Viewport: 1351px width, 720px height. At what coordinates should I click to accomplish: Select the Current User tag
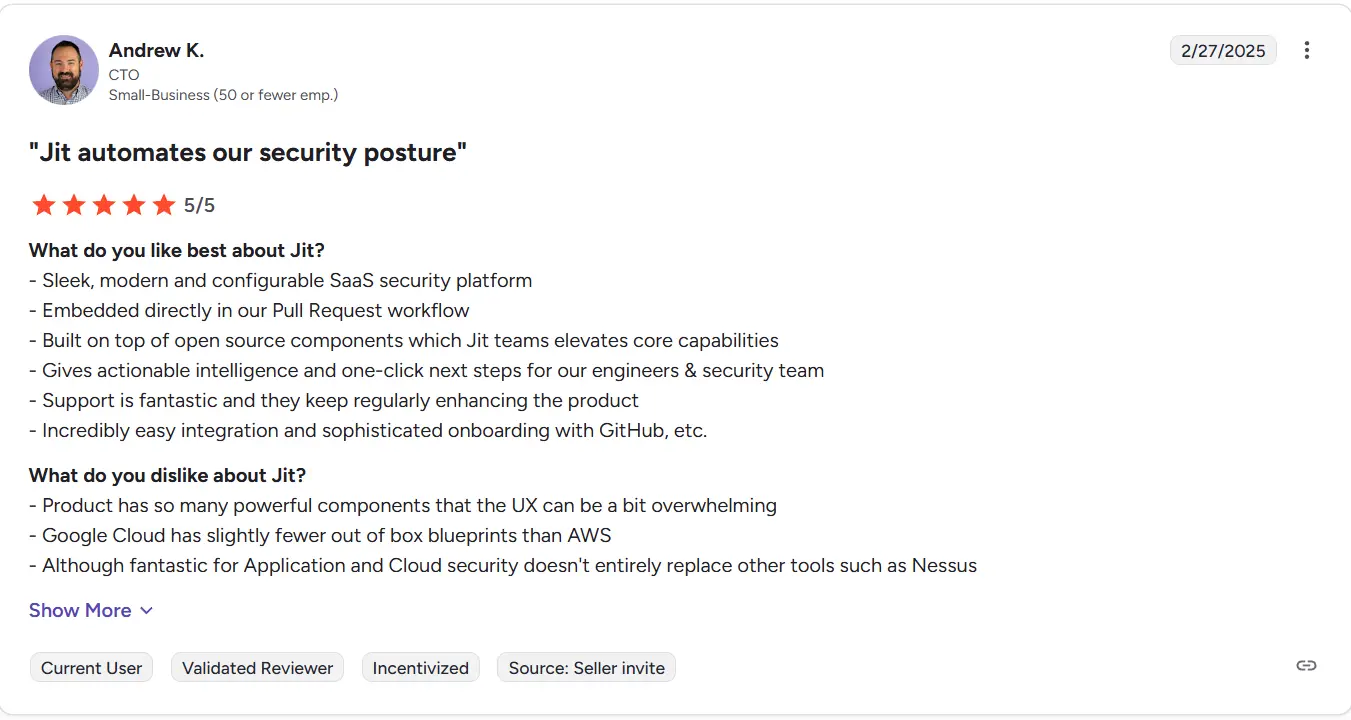coord(91,668)
